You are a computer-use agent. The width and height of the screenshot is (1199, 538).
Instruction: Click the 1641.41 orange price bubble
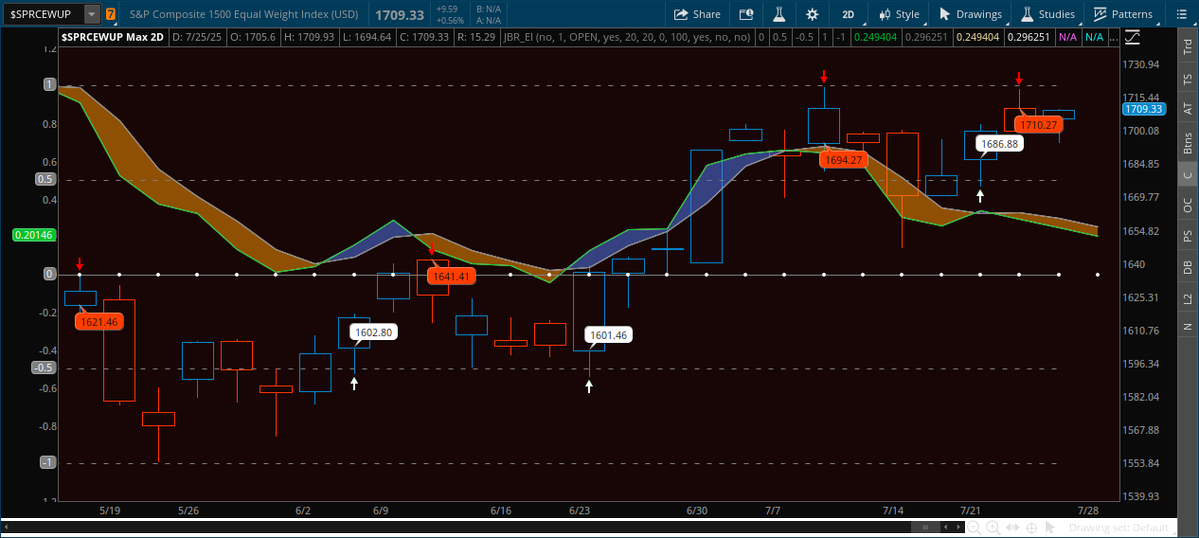[x=452, y=276]
